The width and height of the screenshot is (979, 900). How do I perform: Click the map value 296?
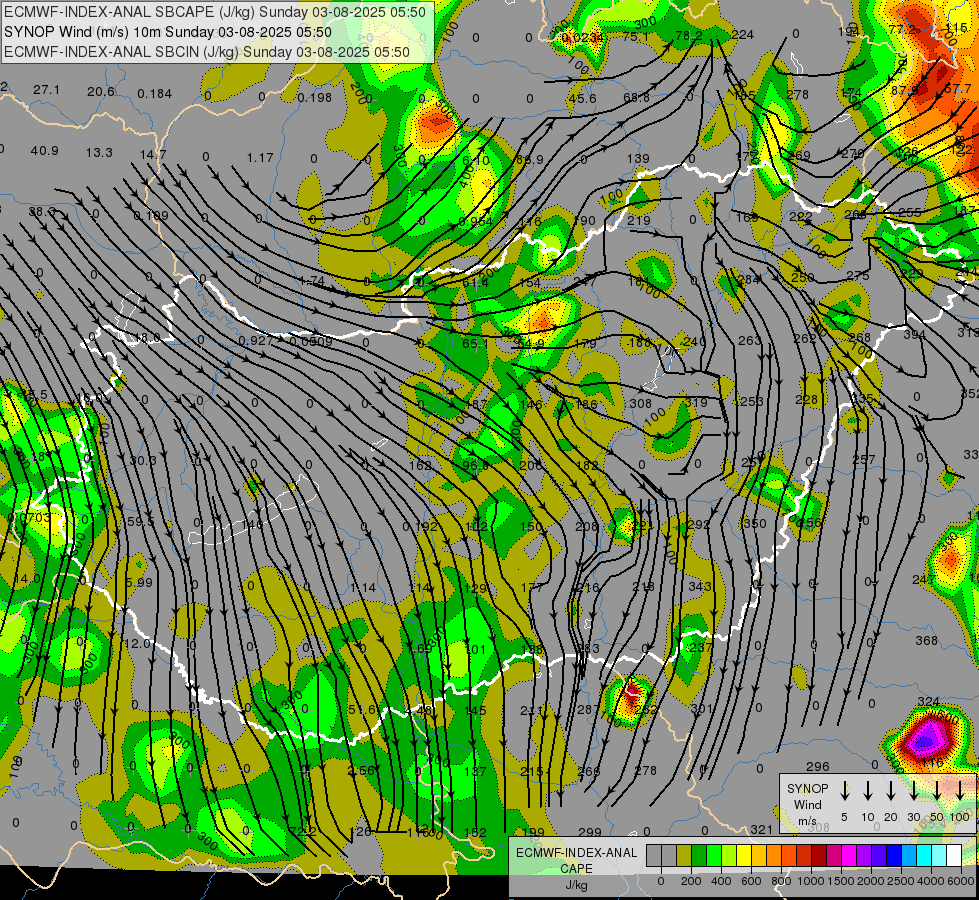[x=817, y=766]
